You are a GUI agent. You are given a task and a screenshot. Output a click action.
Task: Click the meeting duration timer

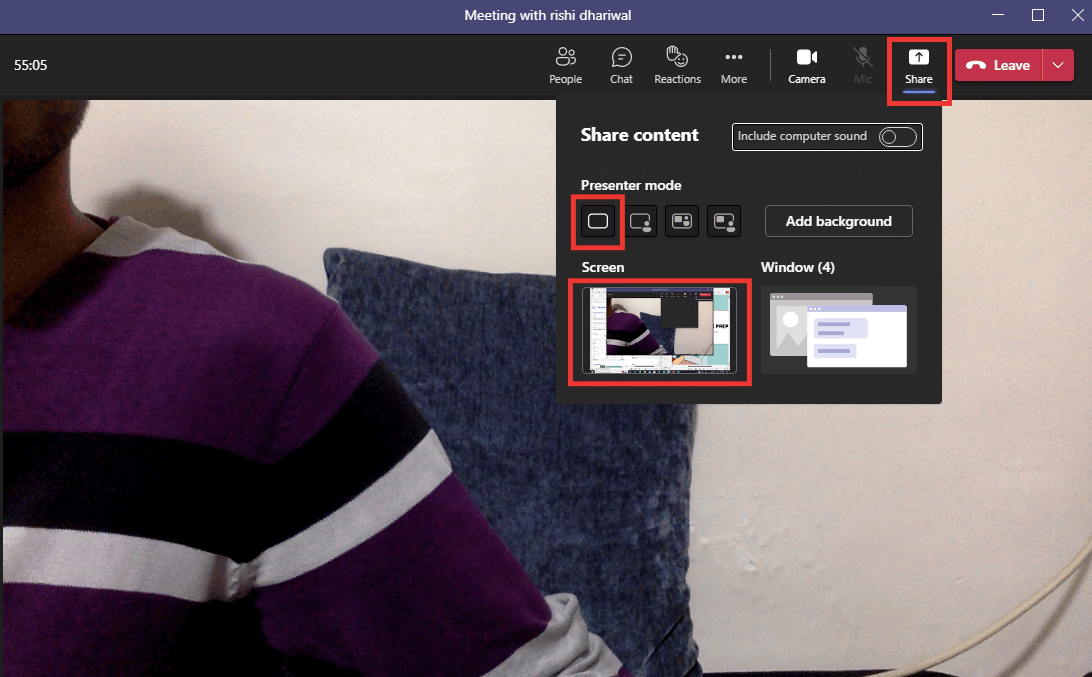pos(30,64)
